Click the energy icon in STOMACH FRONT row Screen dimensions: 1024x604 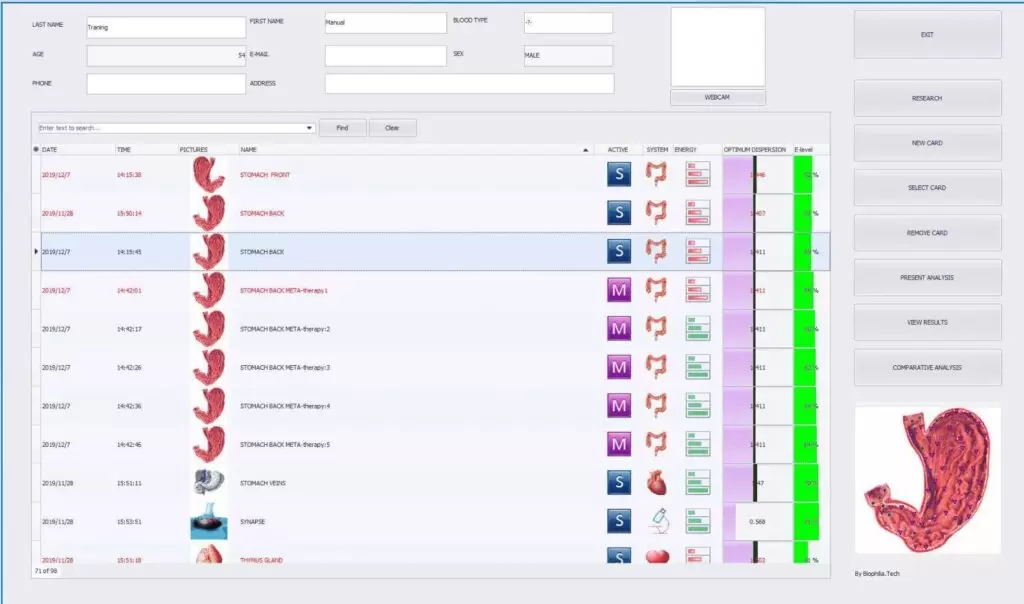pyautogui.click(x=697, y=175)
